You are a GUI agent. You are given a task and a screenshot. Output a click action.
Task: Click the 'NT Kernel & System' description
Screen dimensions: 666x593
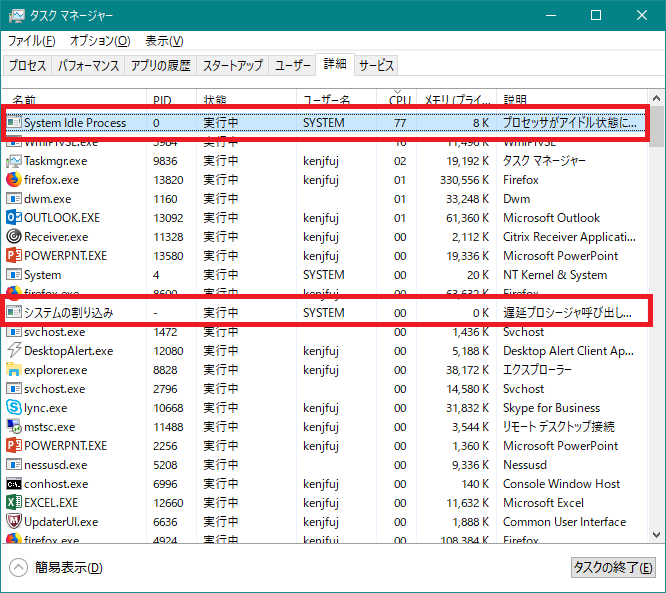click(x=555, y=275)
